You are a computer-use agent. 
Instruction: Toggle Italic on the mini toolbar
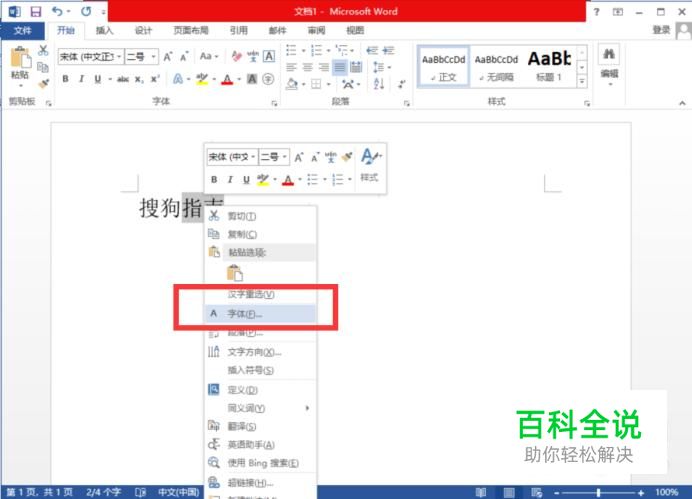[x=230, y=180]
